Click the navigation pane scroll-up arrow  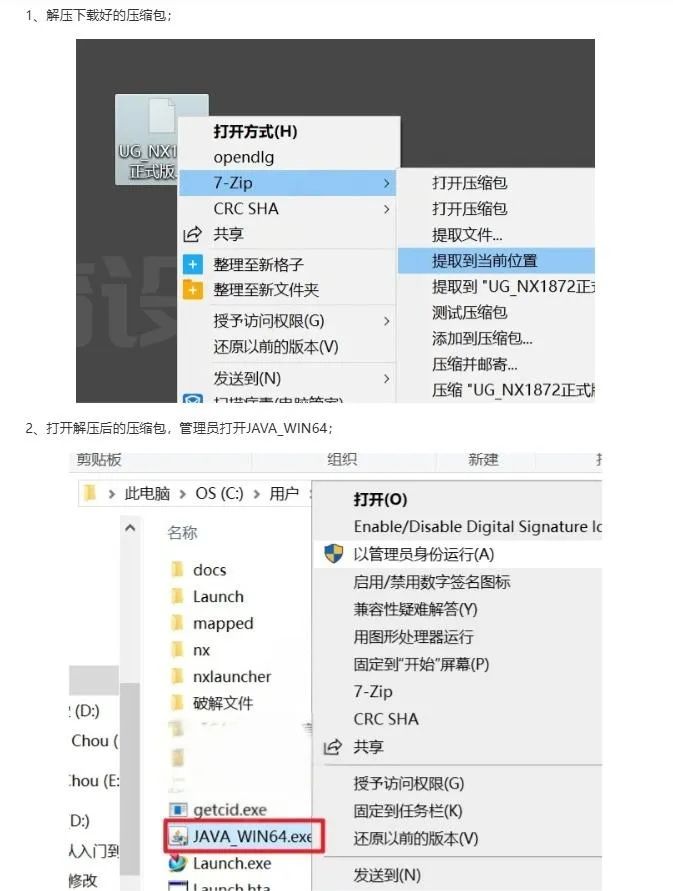pyautogui.click(x=130, y=528)
